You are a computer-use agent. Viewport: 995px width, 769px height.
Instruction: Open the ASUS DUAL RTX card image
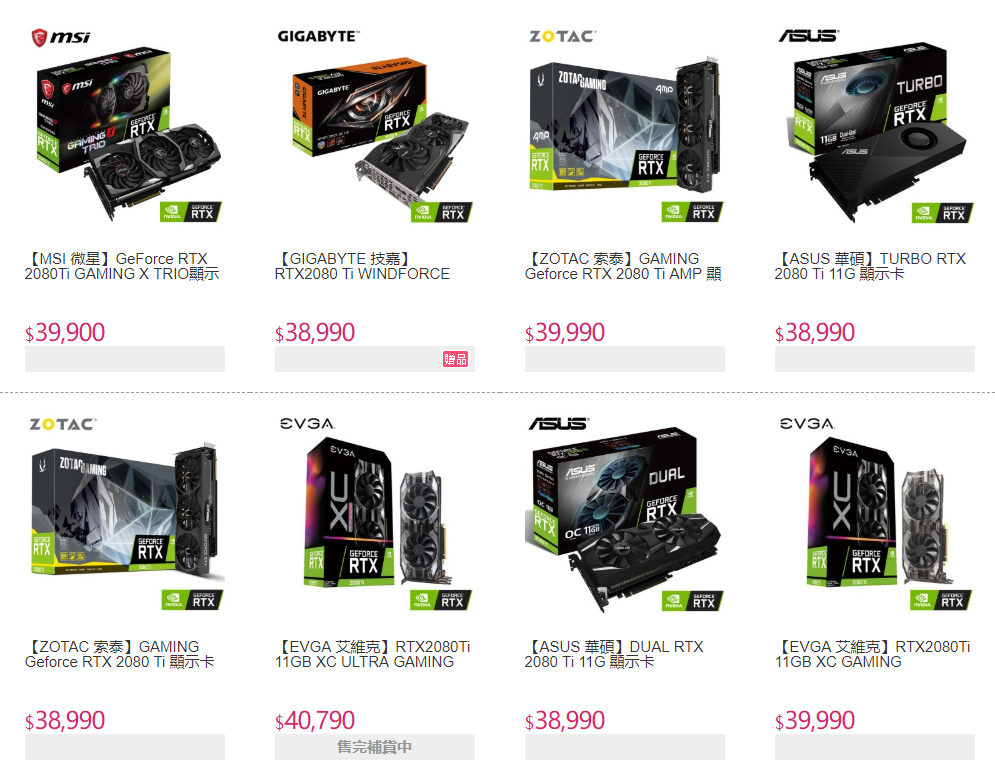(624, 519)
